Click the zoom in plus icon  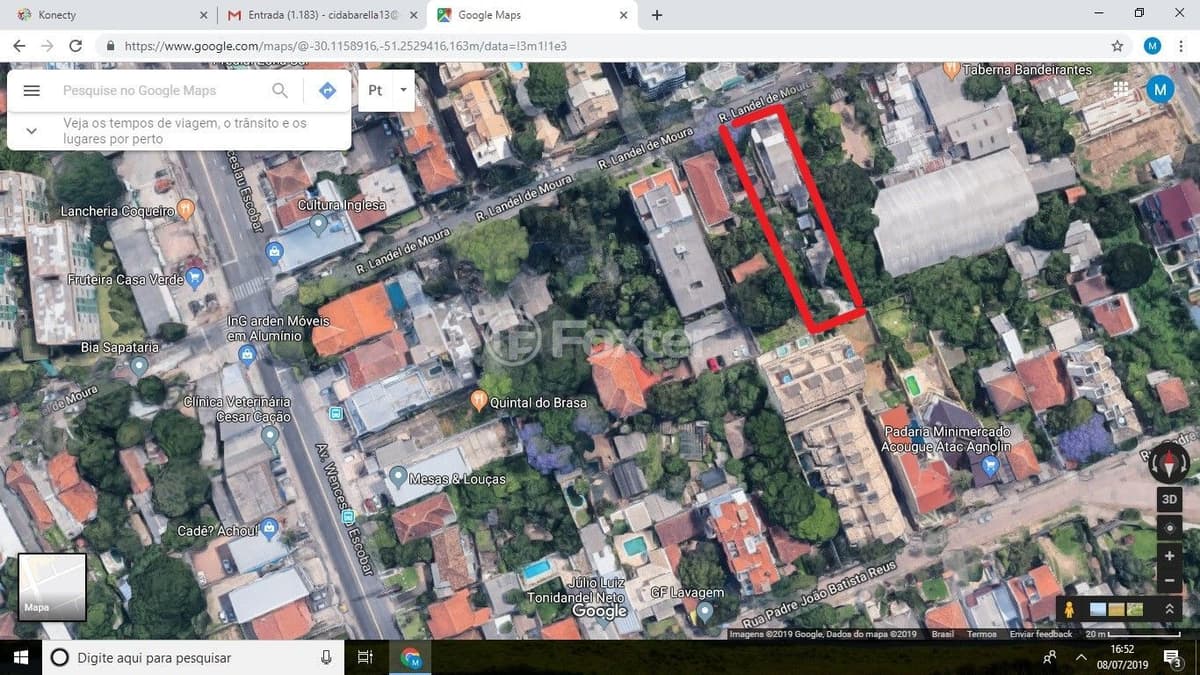click(x=1169, y=554)
